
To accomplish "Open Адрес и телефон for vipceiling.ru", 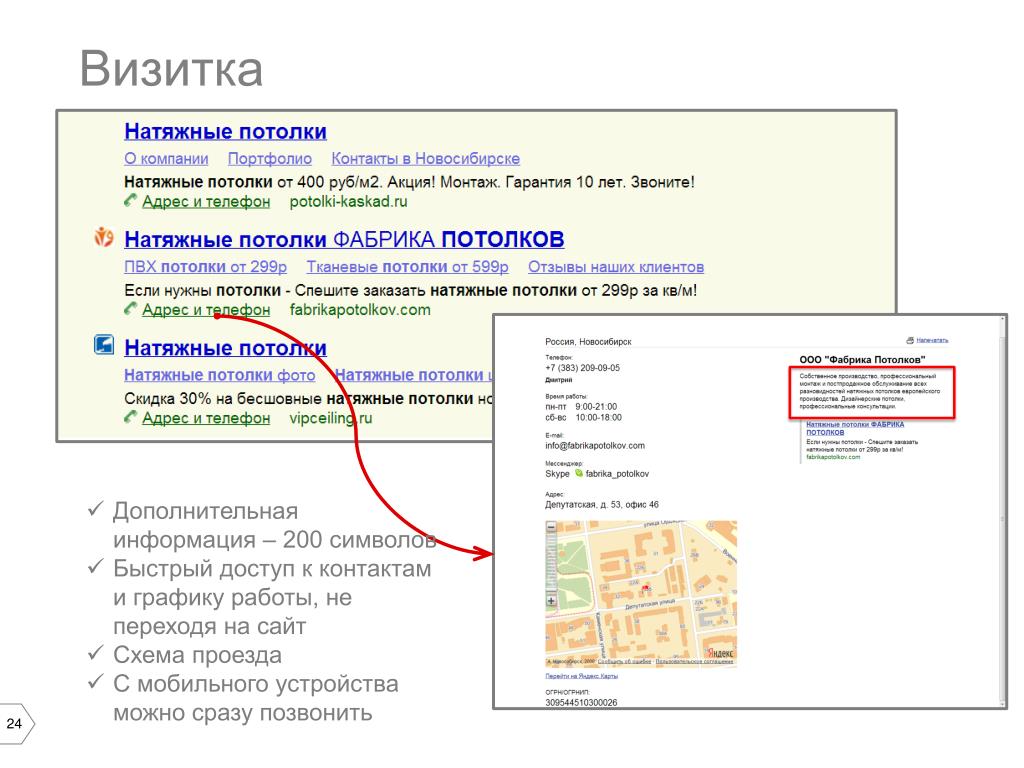I will (206, 418).
